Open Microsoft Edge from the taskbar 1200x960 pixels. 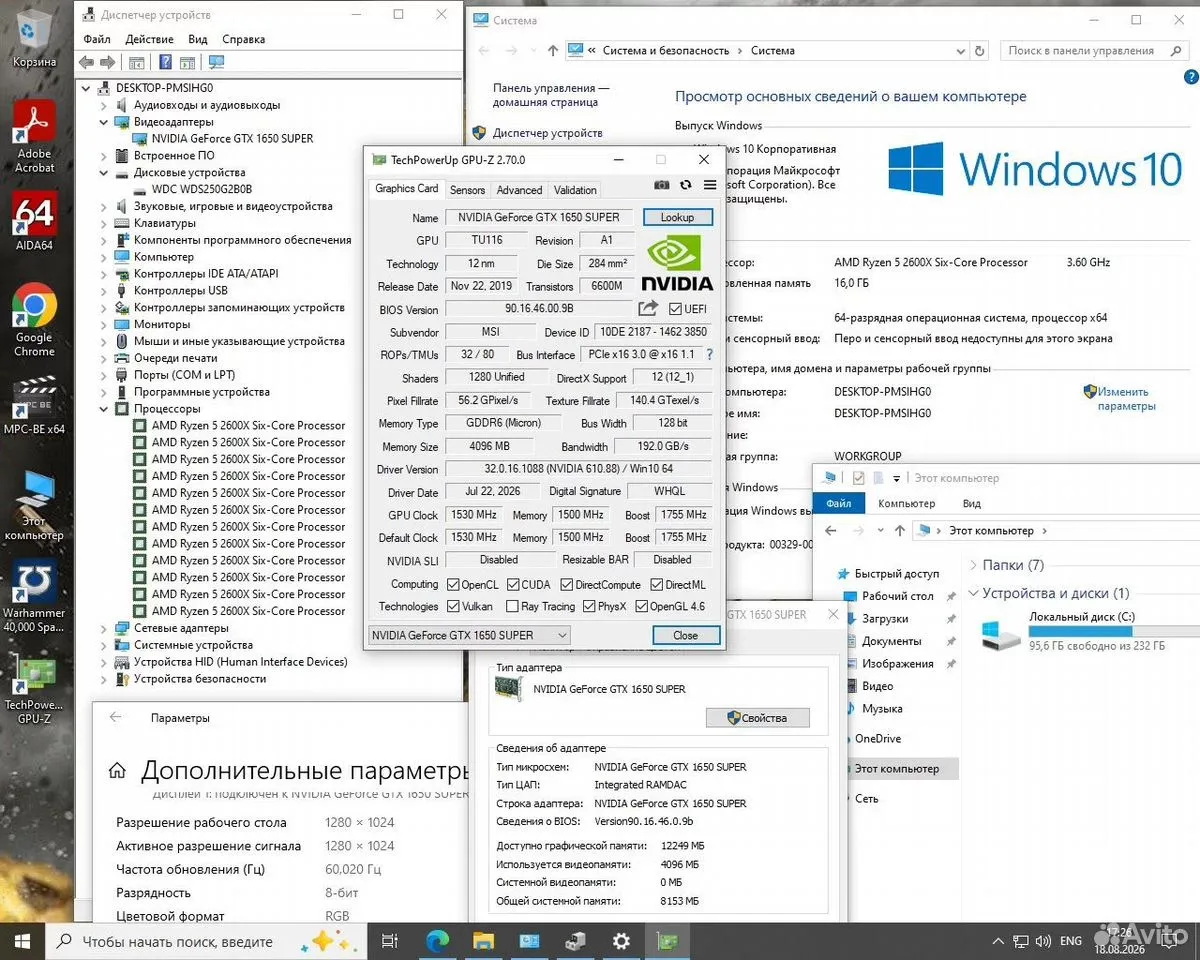pyautogui.click(x=437, y=941)
